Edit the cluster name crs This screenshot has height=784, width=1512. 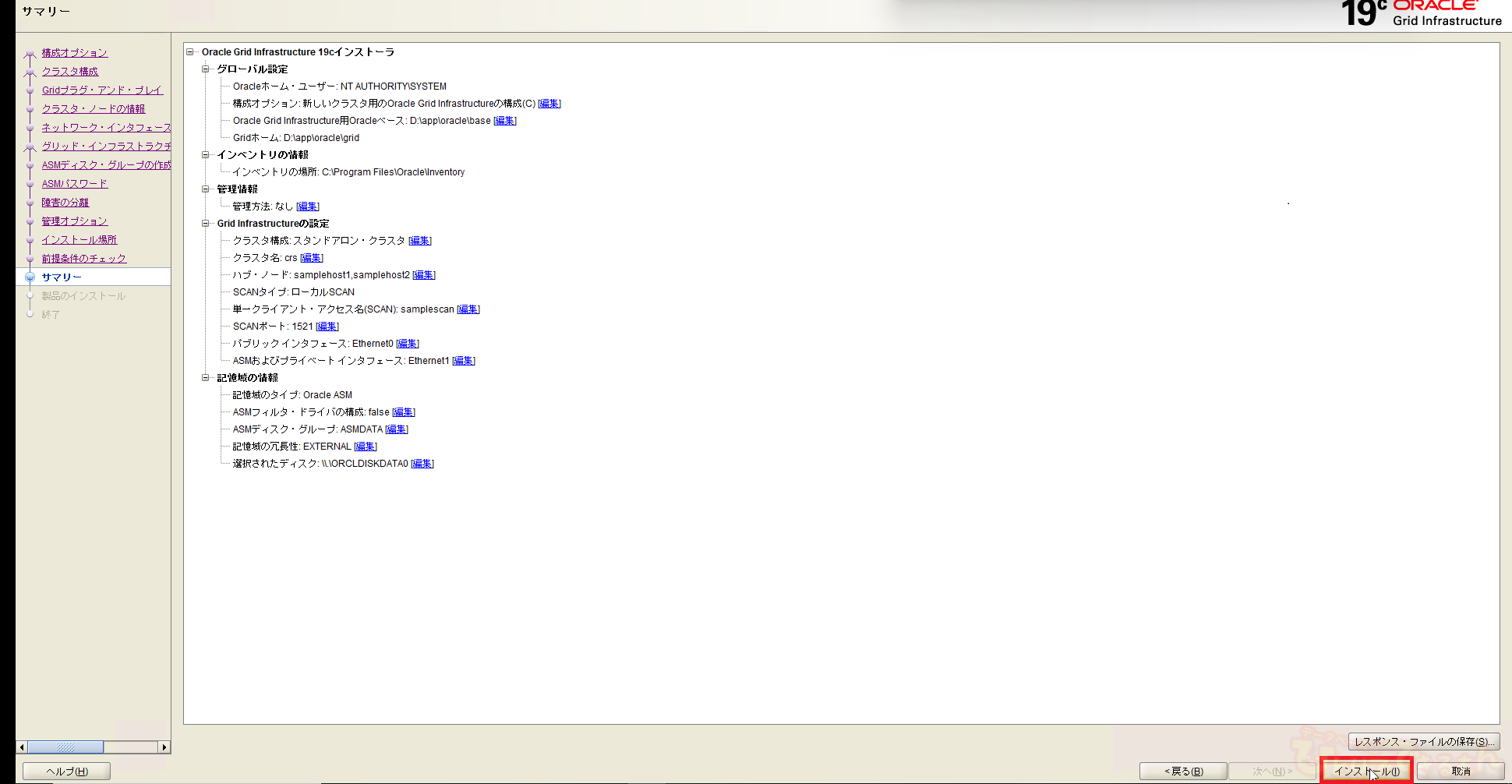coord(312,258)
